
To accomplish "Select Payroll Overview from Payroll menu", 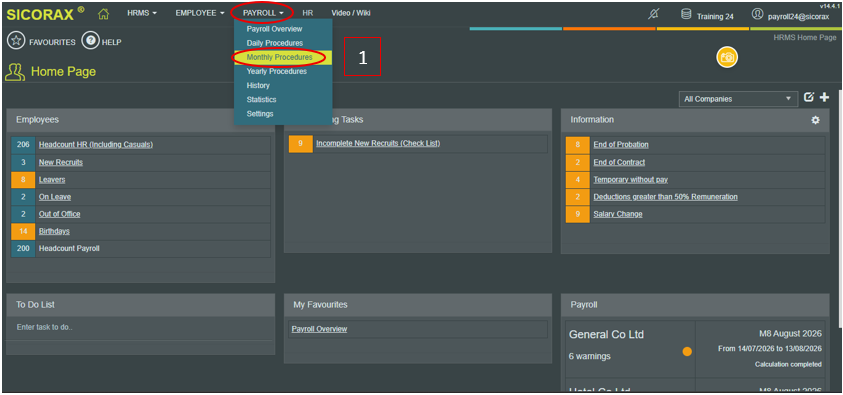I will tap(274, 29).
